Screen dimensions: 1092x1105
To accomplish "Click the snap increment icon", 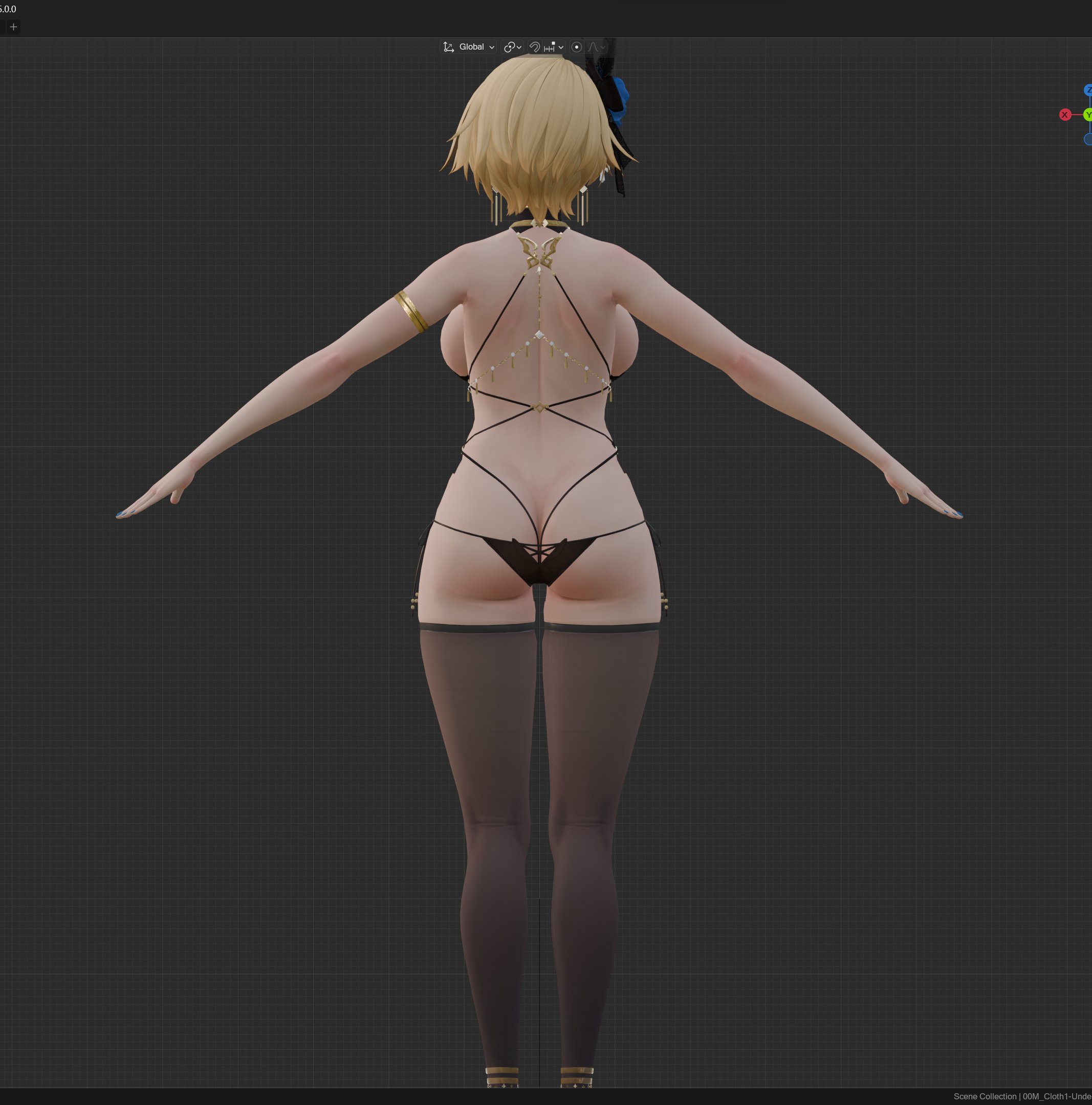I will tap(550, 47).
